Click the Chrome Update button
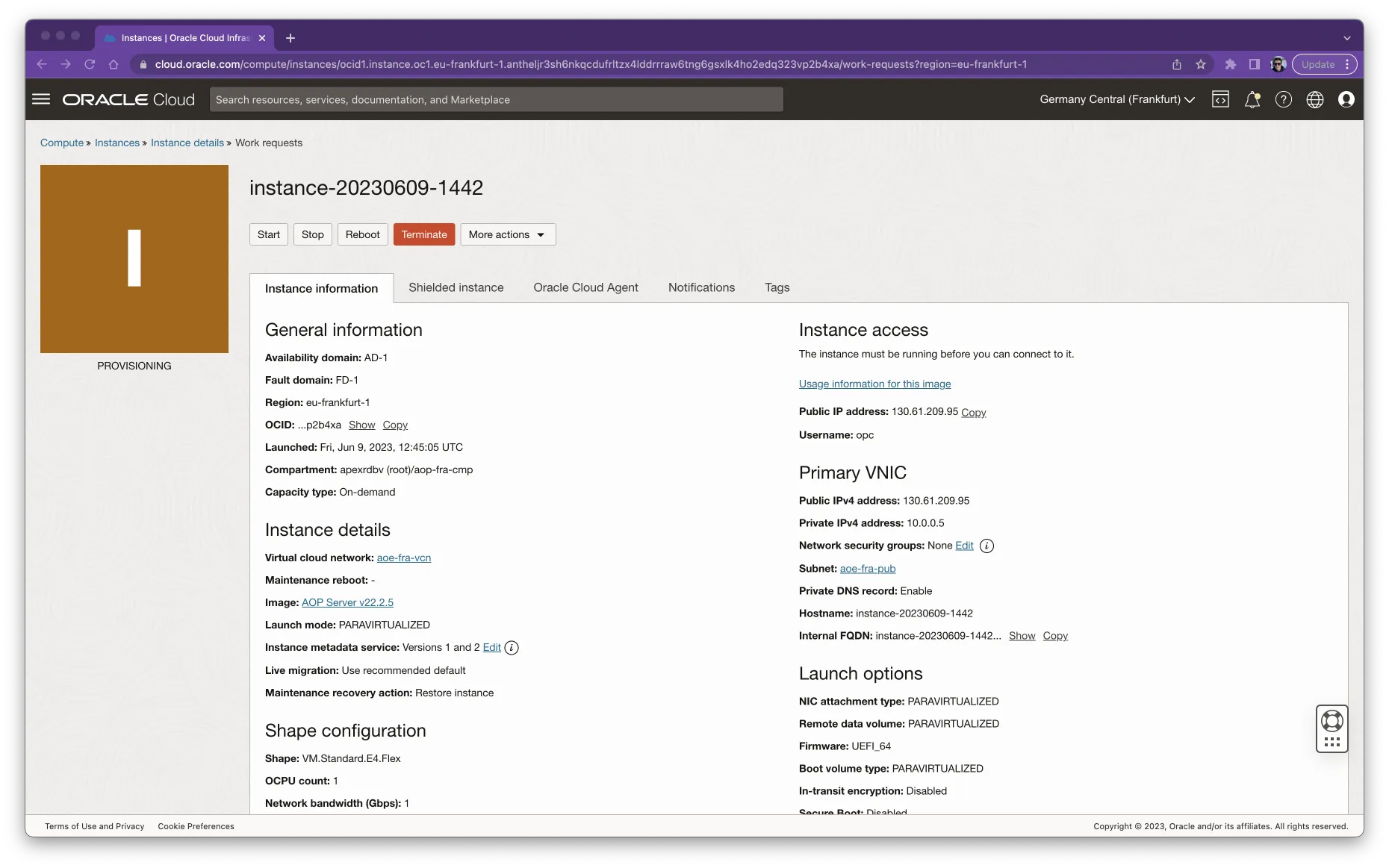This screenshot has height=868, width=1389. pyautogui.click(x=1317, y=64)
